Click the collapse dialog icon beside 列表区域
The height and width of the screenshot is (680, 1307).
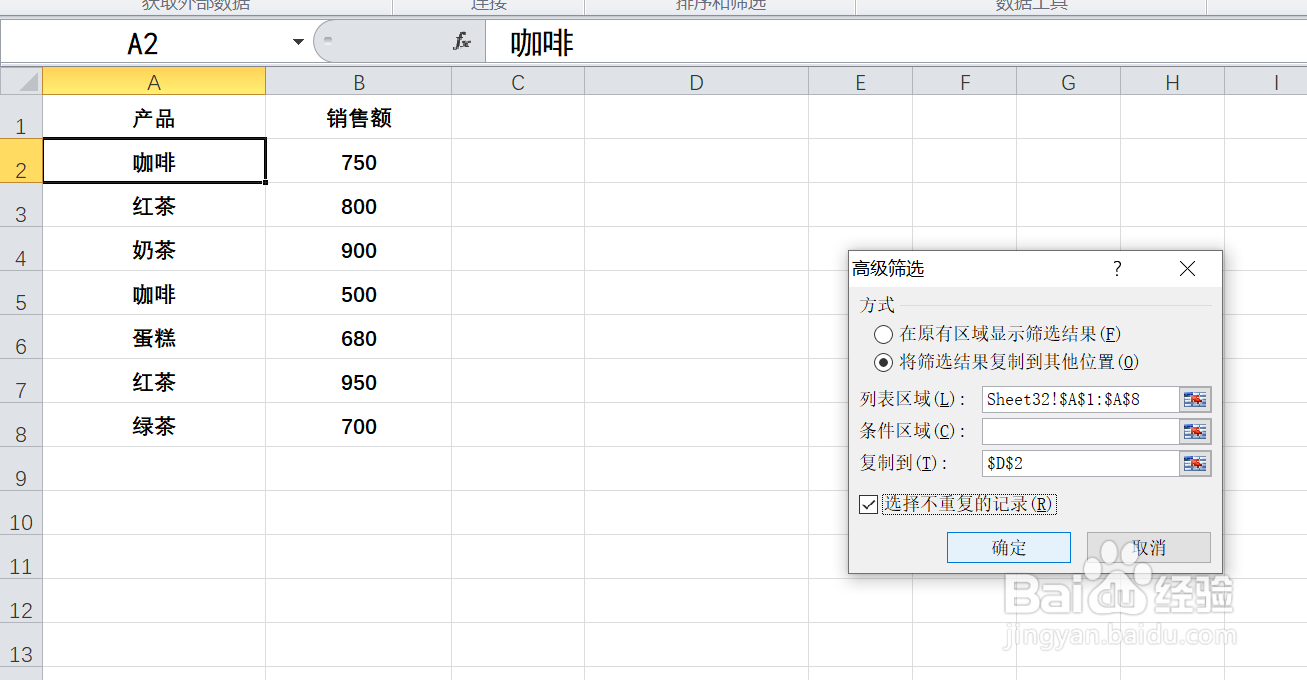[x=1195, y=399]
